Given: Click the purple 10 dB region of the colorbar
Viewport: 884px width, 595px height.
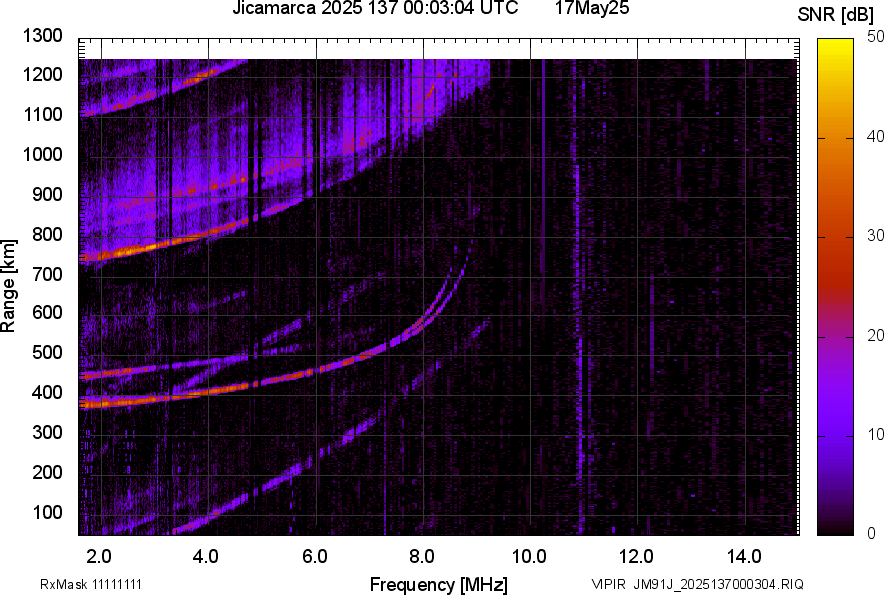Looking at the screenshot, I should point(836,436).
